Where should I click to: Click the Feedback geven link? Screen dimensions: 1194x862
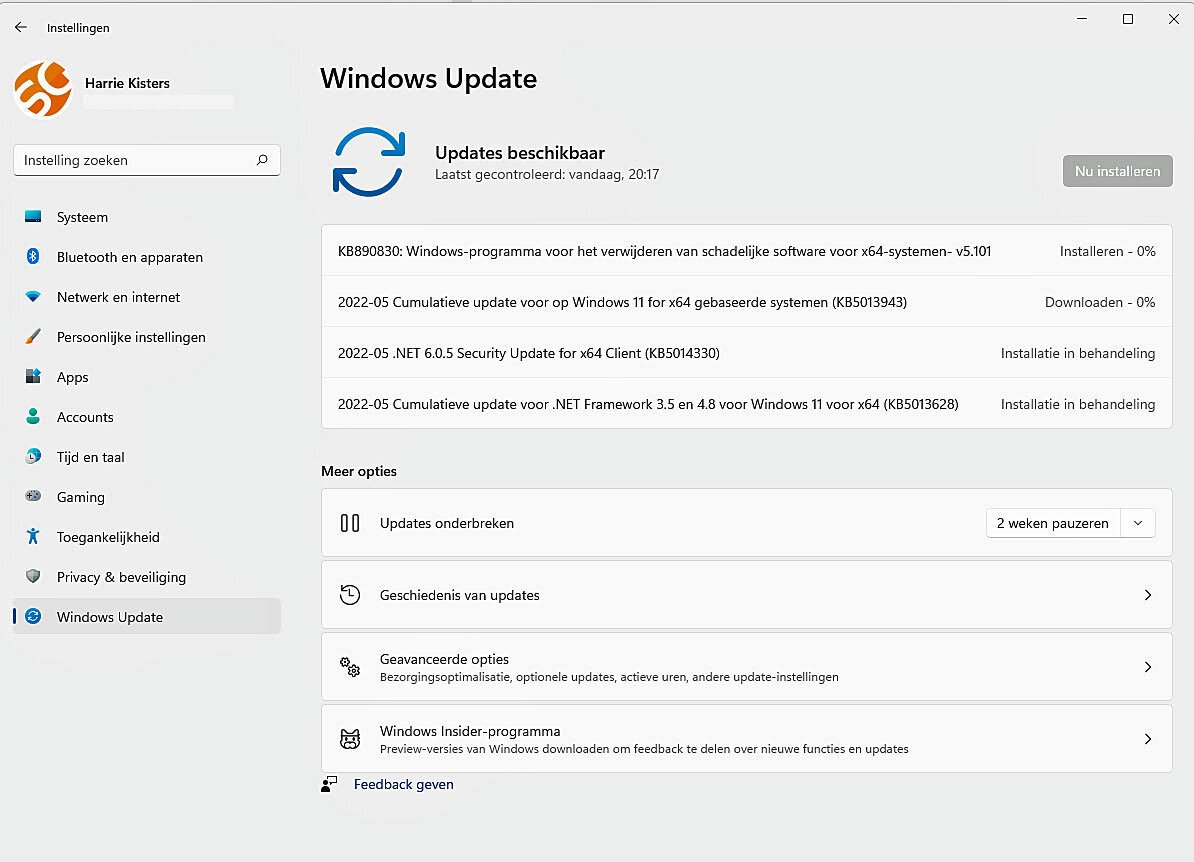(404, 784)
